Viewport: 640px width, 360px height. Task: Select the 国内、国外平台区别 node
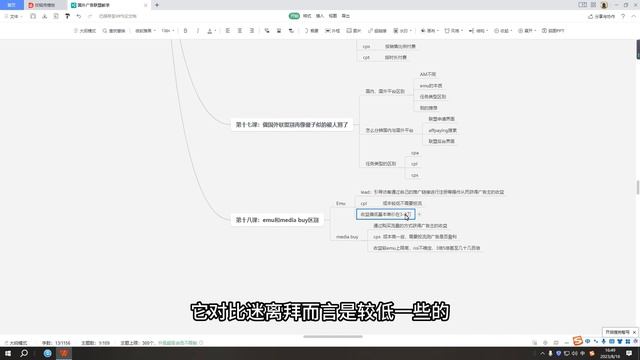pos(385,91)
